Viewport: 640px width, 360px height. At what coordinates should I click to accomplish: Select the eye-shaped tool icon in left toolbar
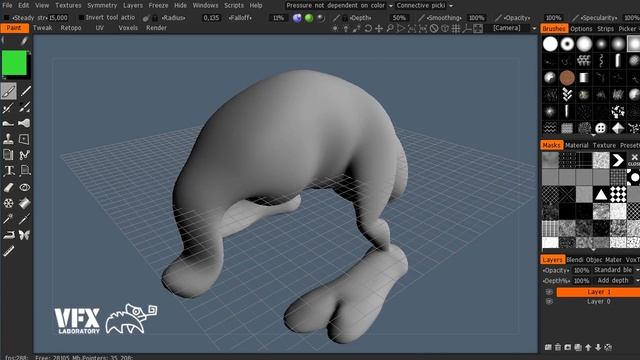[x=24, y=187]
